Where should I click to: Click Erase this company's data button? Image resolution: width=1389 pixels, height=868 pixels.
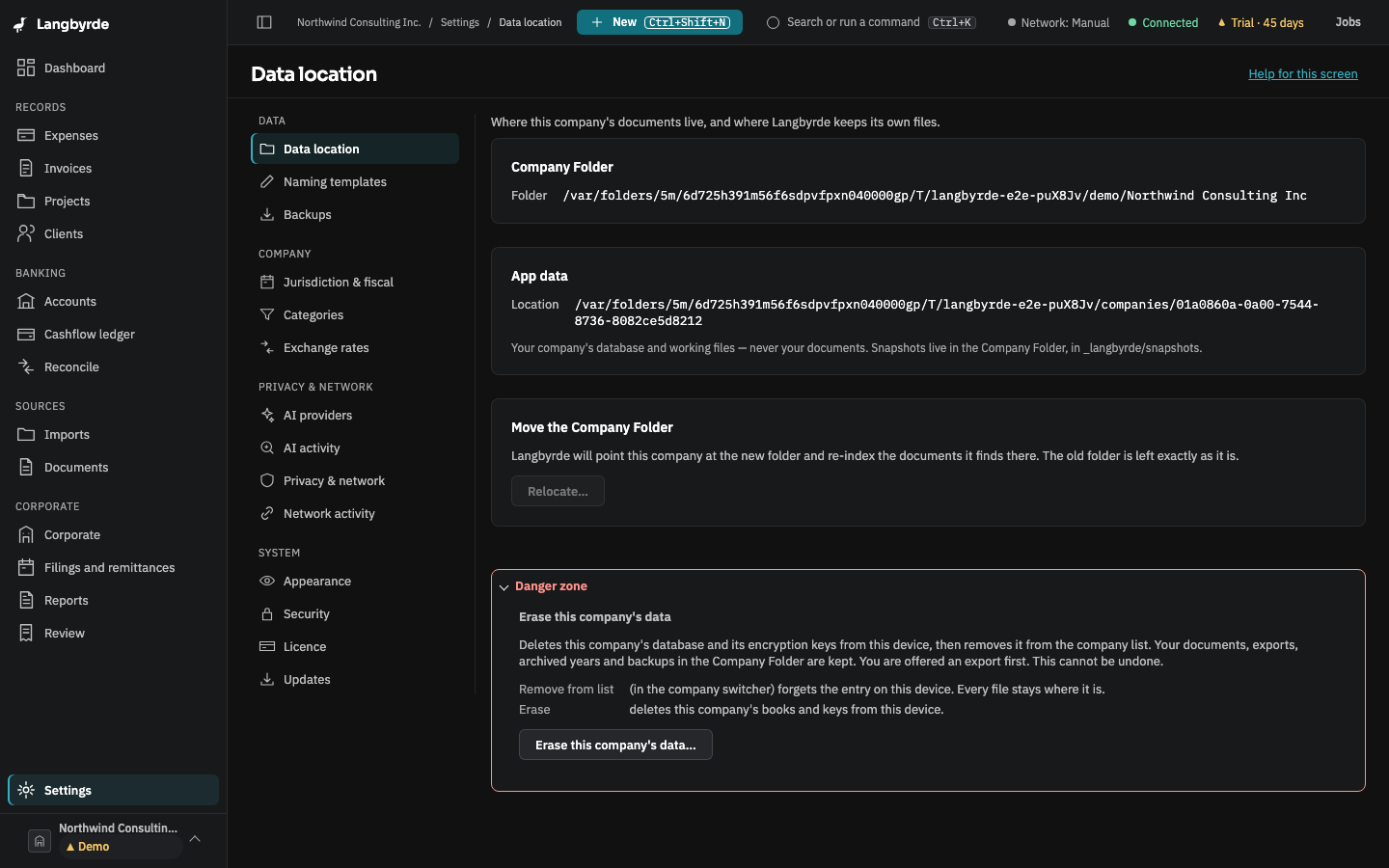click(615, 746)
